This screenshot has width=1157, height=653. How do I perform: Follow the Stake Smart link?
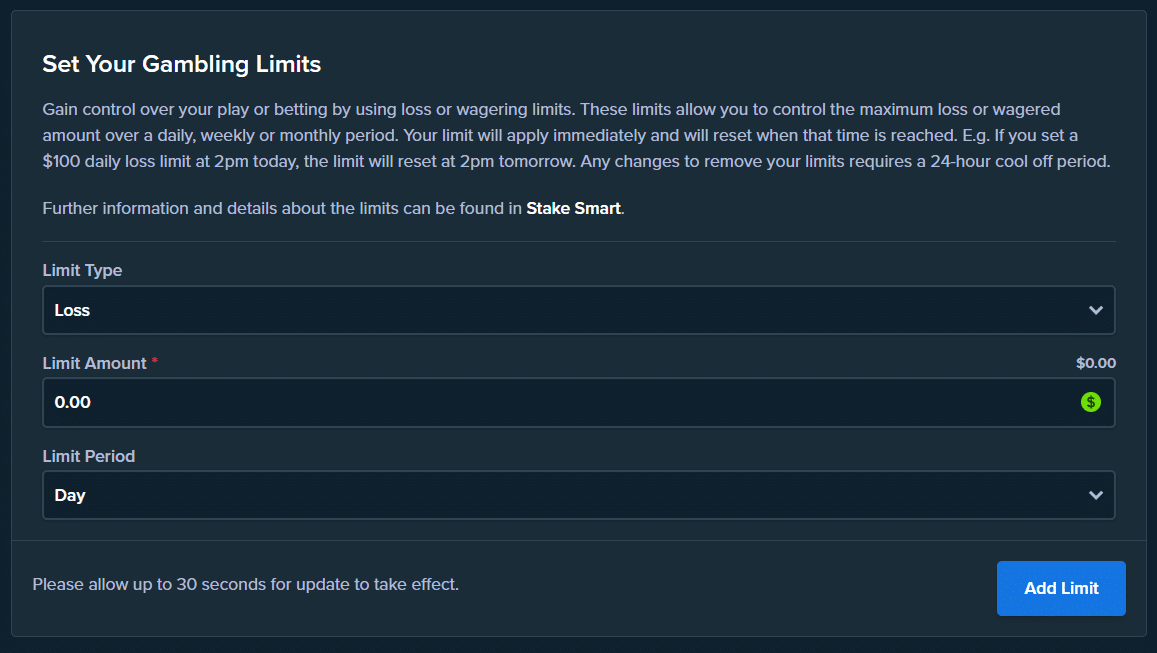point(574,209)
